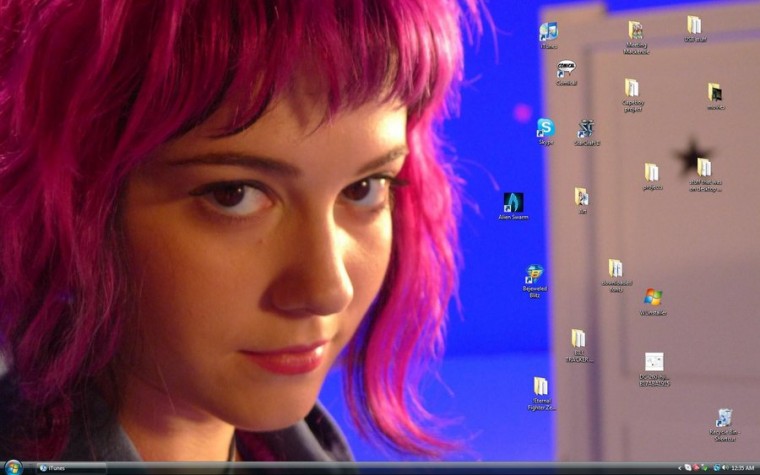
Task: Open the Windows Start menu orb
Action: pyautogui.click(x=13, y=468)
